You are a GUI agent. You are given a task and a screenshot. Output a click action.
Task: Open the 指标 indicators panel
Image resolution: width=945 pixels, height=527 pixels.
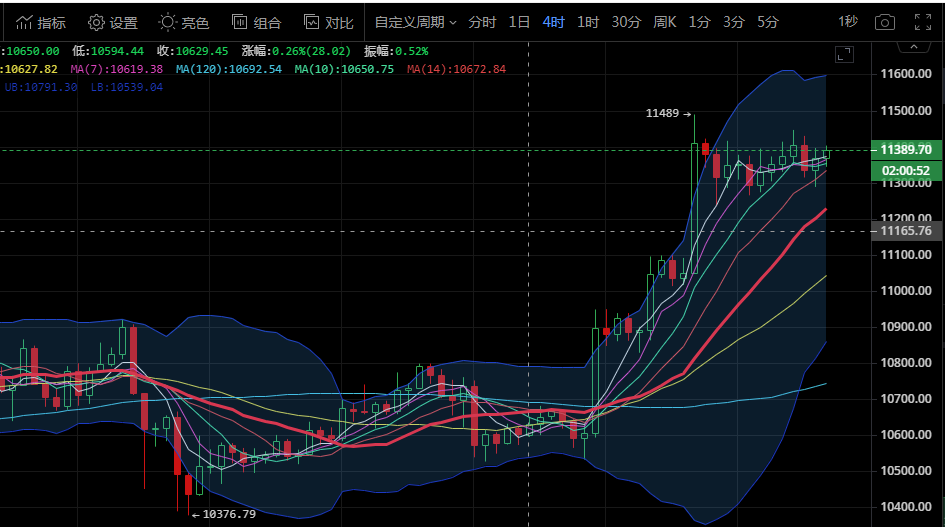point(41,22)
